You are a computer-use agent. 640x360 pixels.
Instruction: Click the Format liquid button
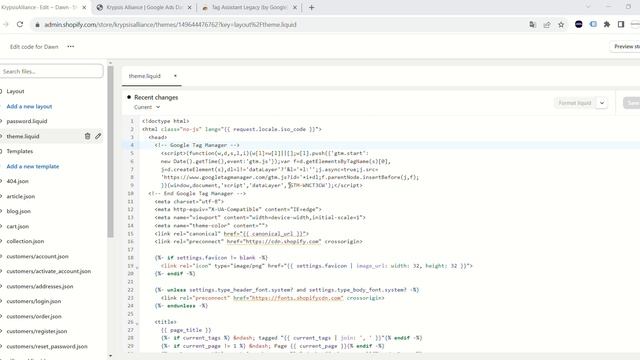coord(575,103)
